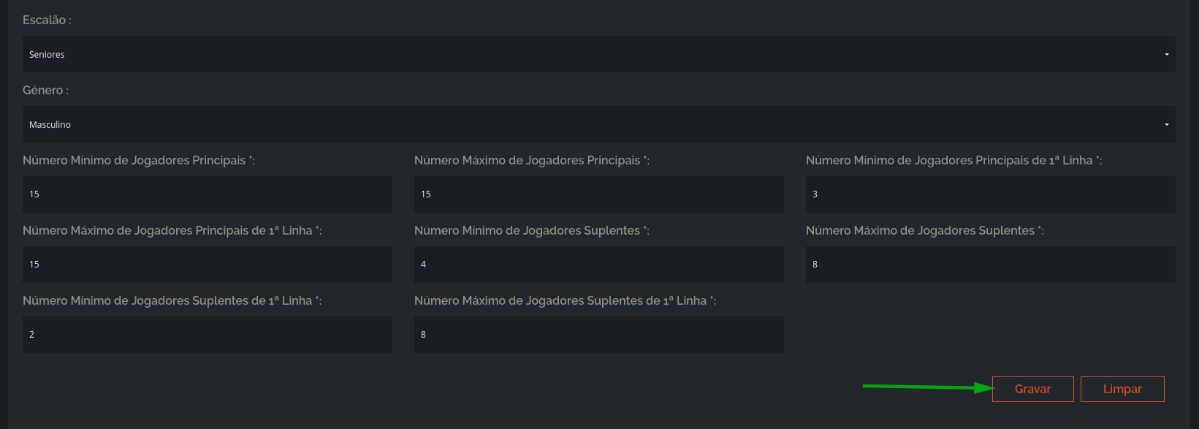Click the Escalão field label

47,21
